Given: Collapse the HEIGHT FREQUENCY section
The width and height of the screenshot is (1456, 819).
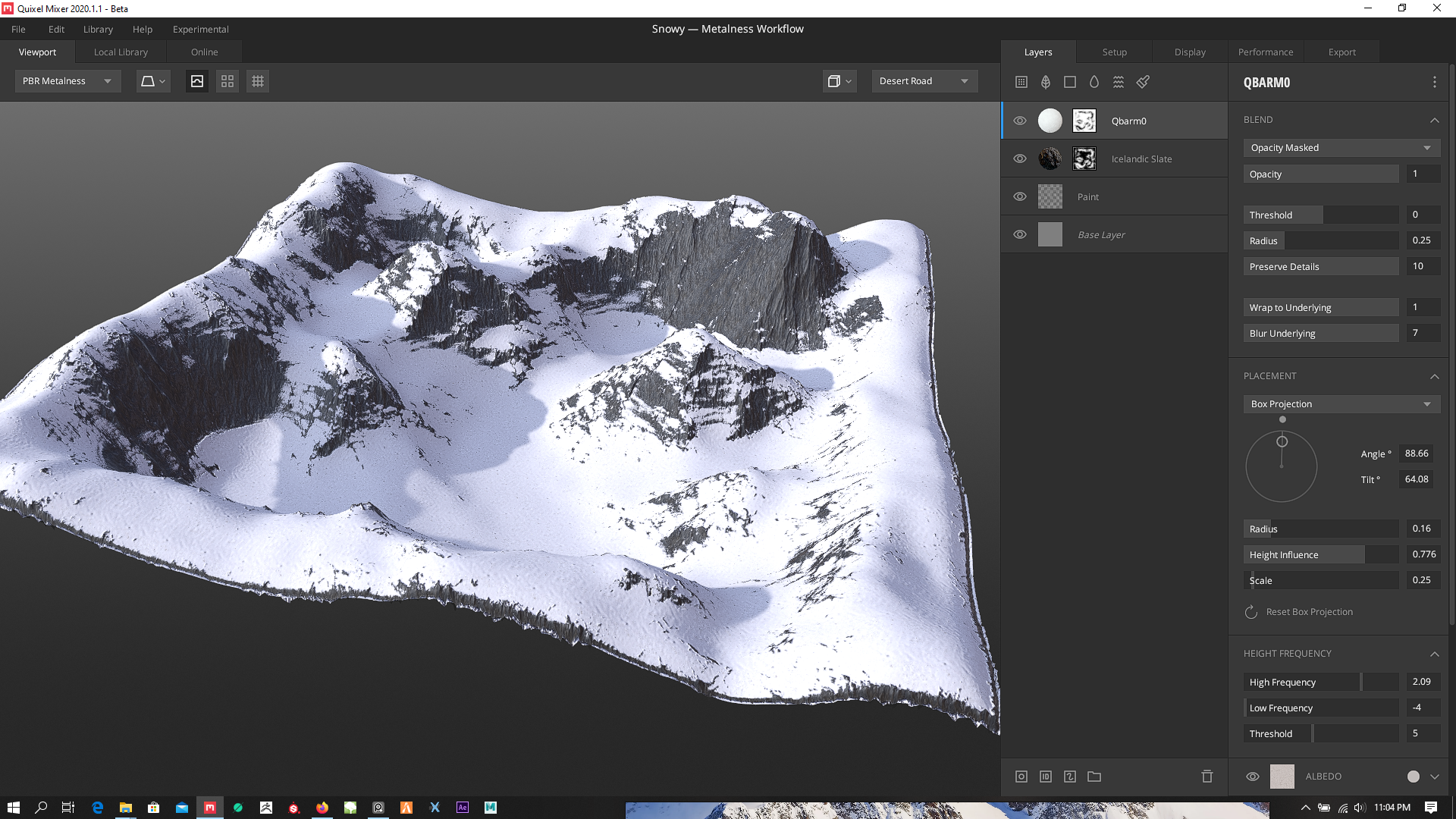Looking at the screenshot, I should pyautogui.click(x=1434, y=654).
